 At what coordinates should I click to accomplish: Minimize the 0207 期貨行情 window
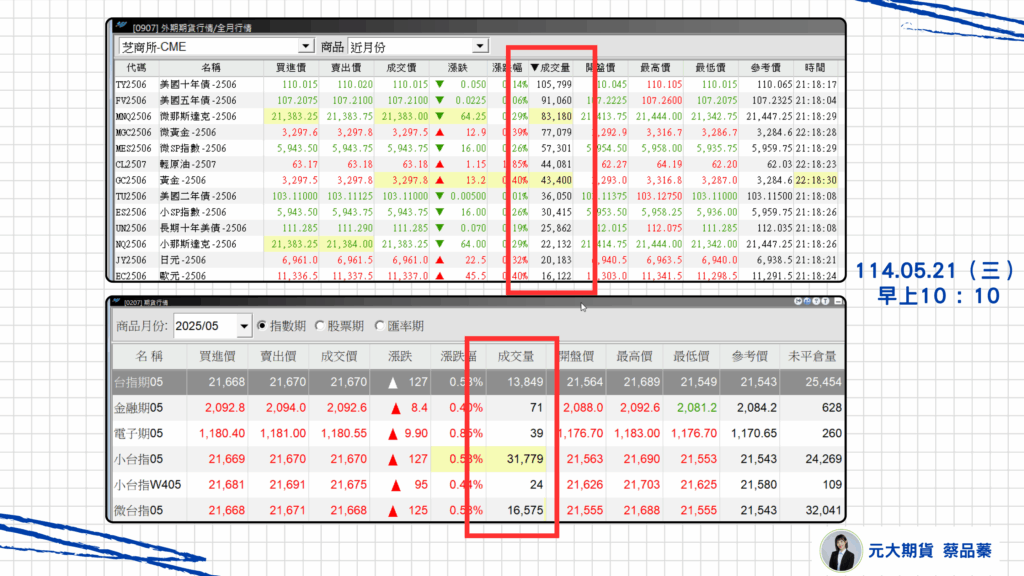click(x=838, y=301)
